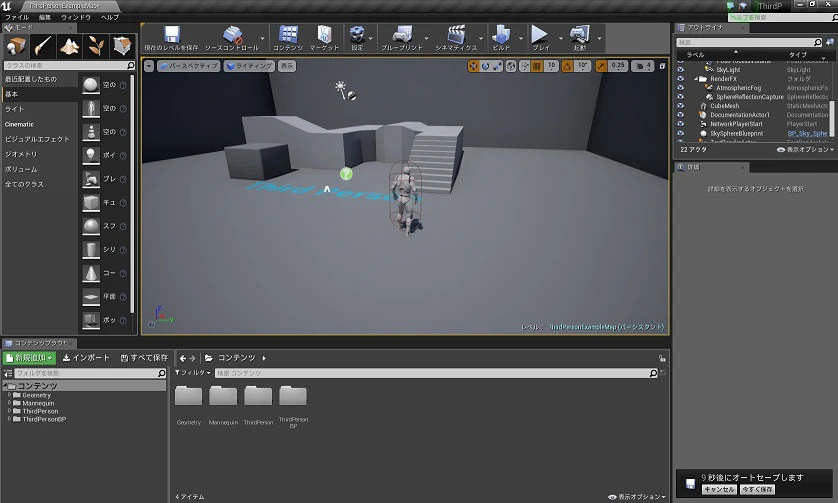Viewport: 838px width, 503px height.
Task: Click the インポート button in Content Browser
Action: (x=86, y=358)
